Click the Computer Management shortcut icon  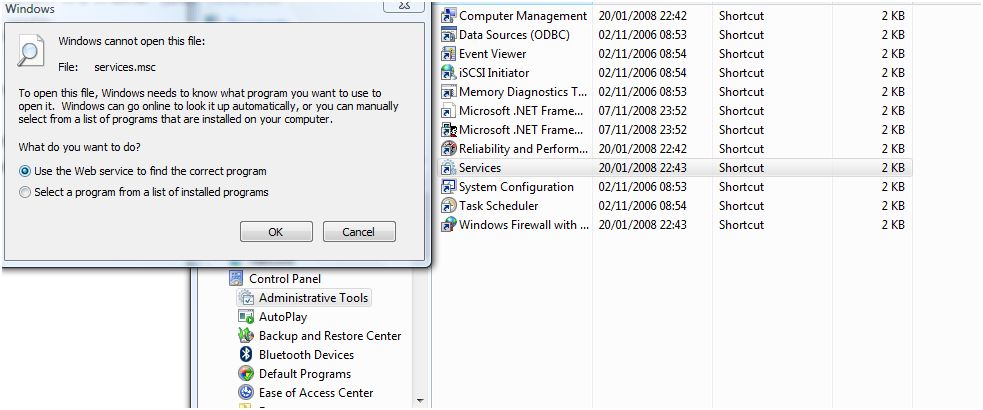[x=448, y=16]
